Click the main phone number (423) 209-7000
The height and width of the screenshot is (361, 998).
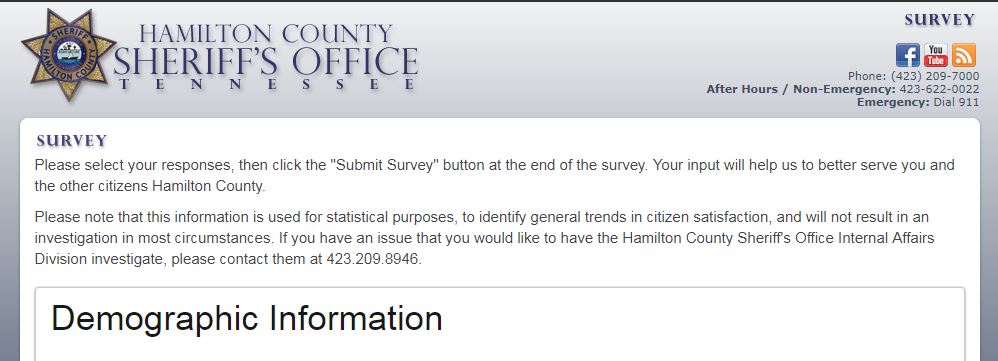[935, 76]
